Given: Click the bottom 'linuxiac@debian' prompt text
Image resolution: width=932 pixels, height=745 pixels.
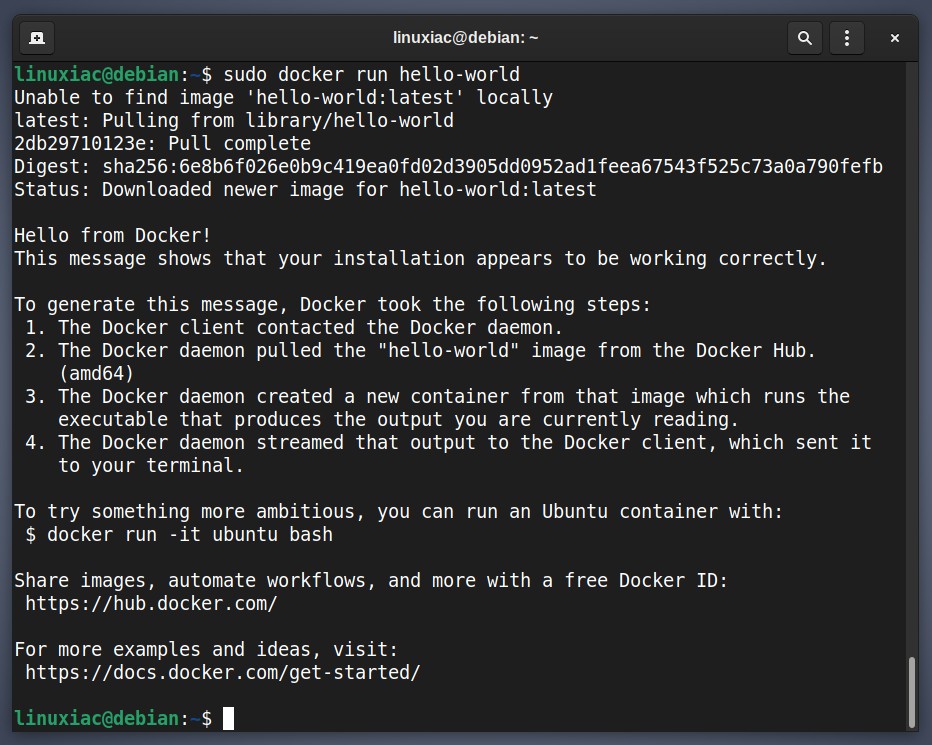Looking at the screenshot, I should click(97, 718).
